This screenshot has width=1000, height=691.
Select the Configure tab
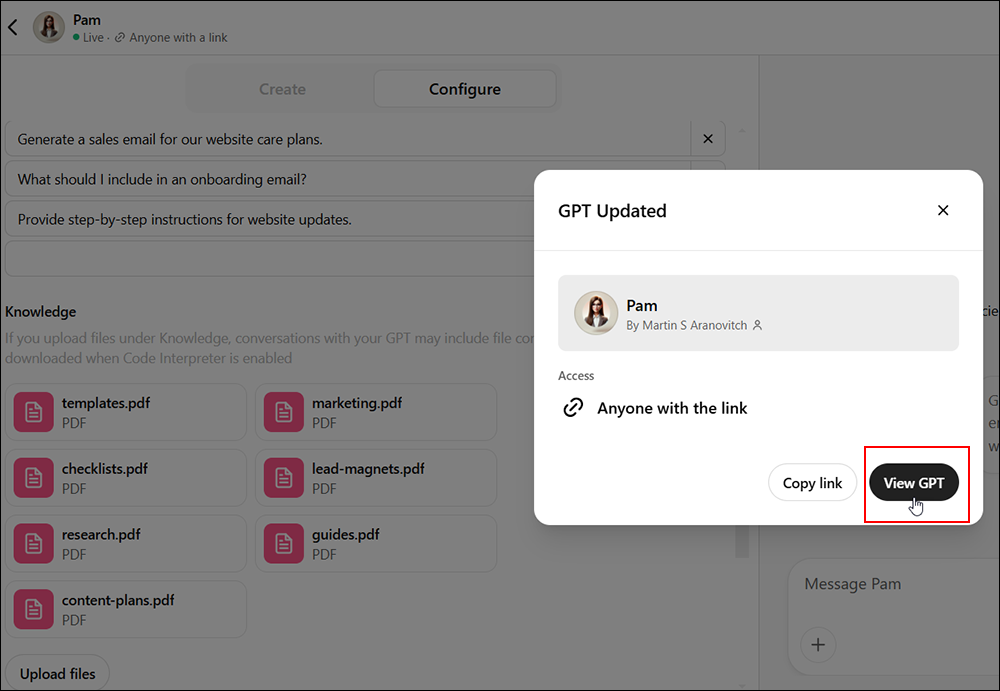tap(465, 89)
